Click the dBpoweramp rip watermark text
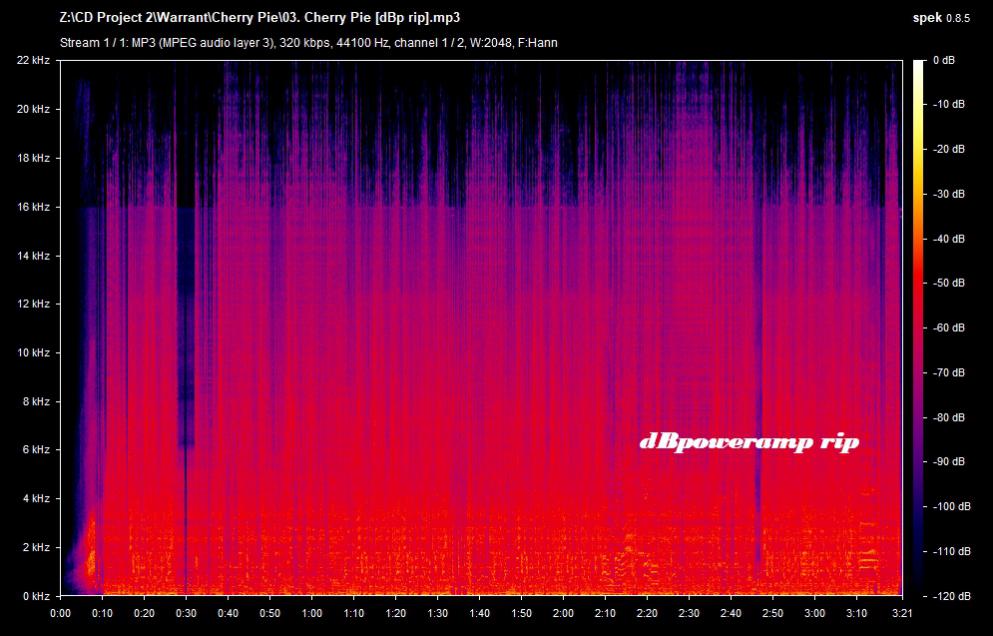 [749, 442]
